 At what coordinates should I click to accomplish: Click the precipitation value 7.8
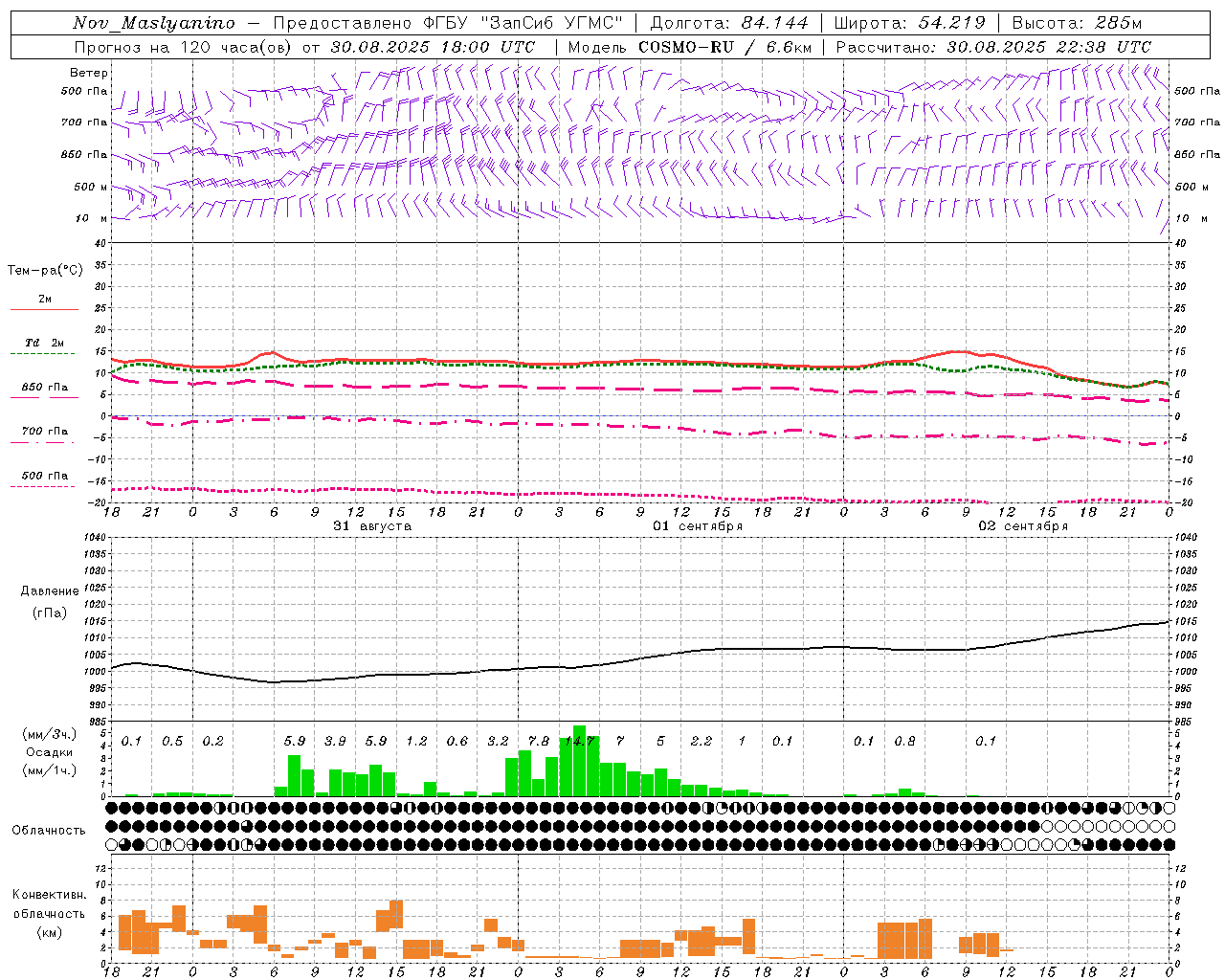pyautogui.click(x=539, y=741)
